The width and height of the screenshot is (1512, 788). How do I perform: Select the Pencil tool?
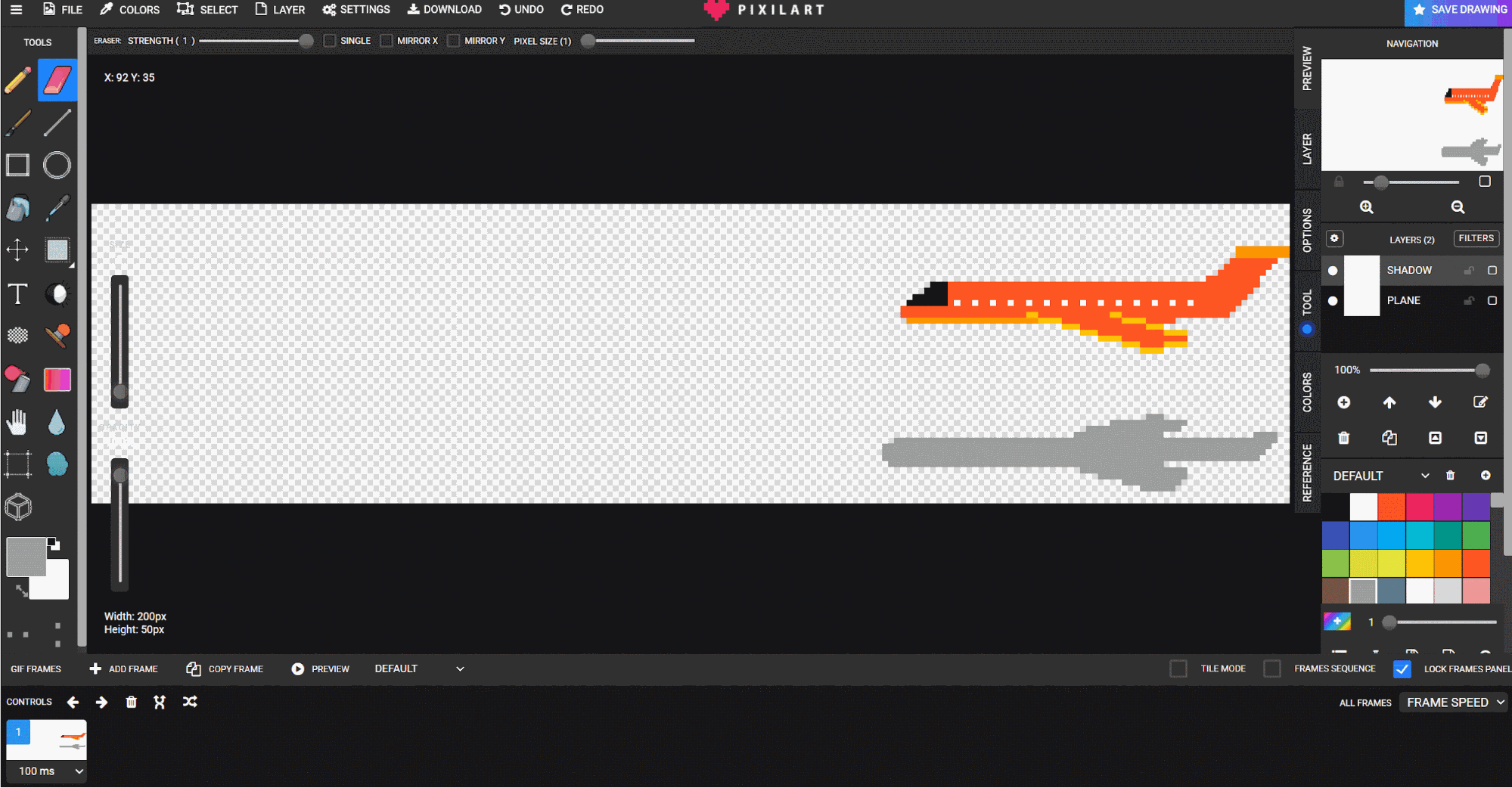[x=18, y=79]
